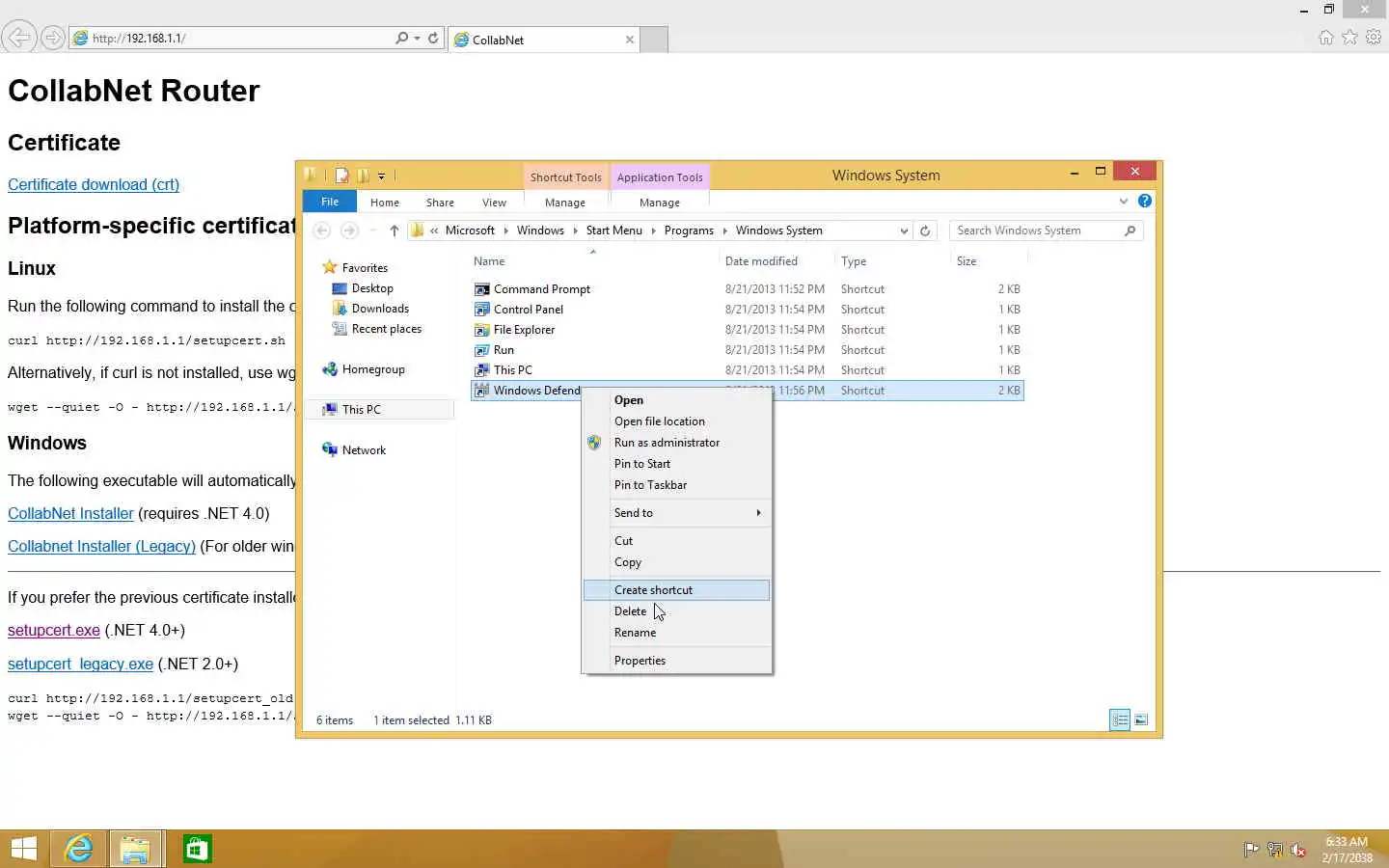Image resolution: width=1389 pixels, height=868 pixels.
Task: Click the Windows Start button
Action: click(23, 849)
